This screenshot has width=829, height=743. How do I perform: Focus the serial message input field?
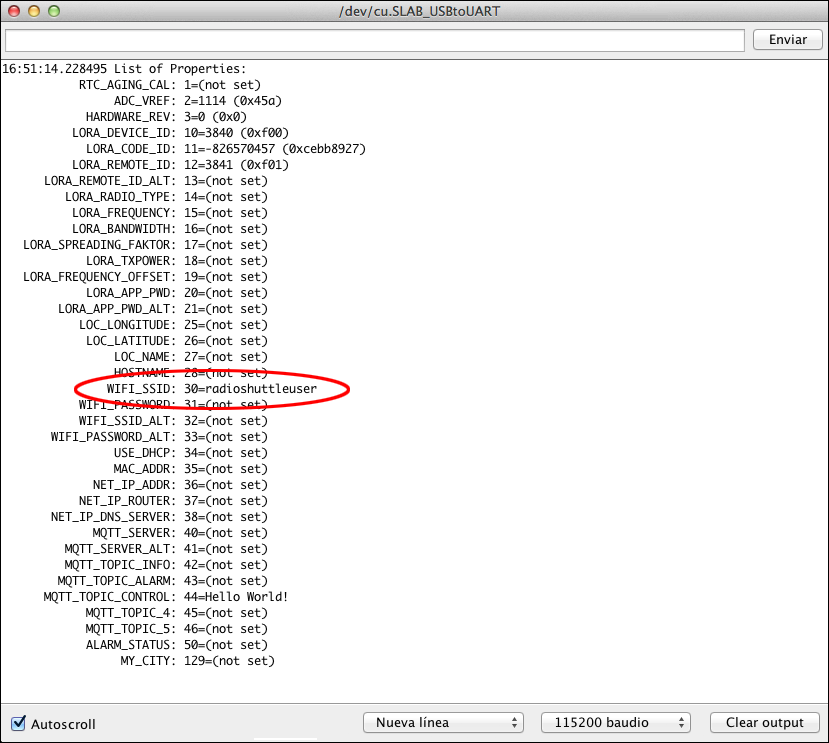[375, 40]
